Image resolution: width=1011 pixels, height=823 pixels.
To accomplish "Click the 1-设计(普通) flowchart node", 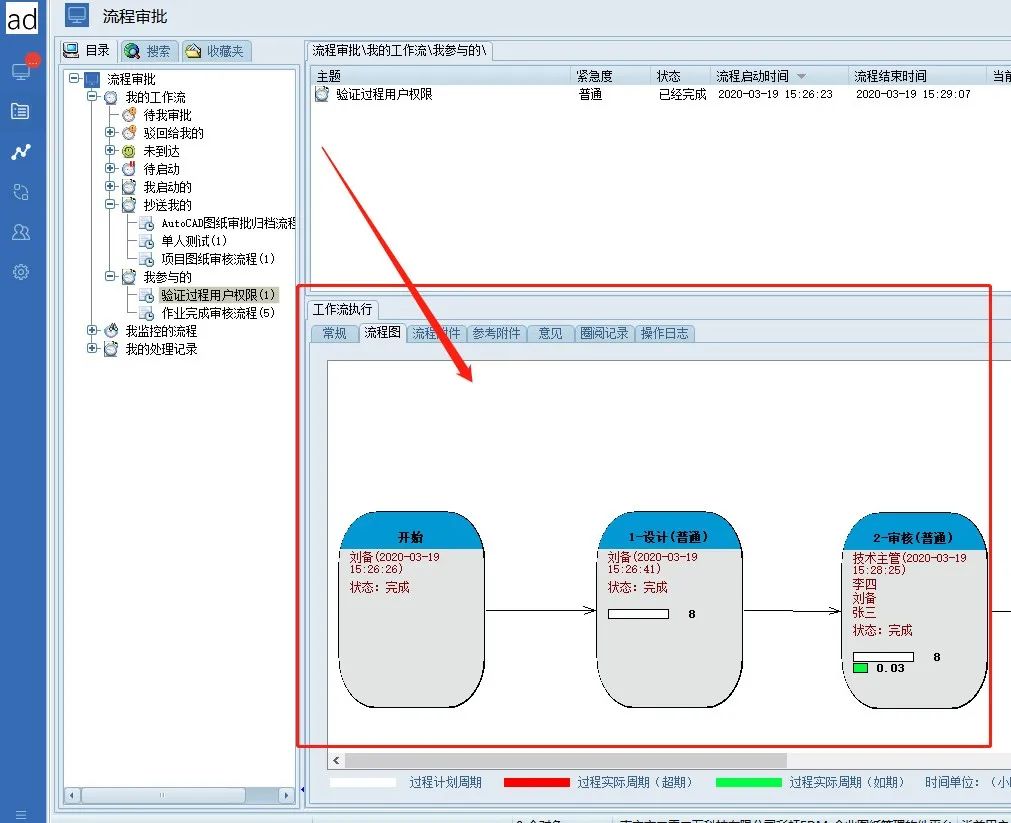I will 670,610.
